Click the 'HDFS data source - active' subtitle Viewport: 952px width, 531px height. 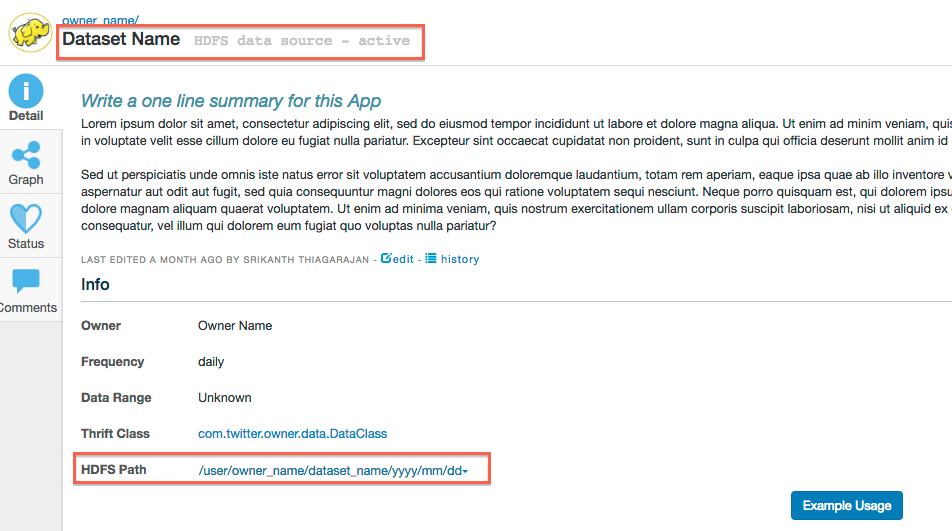(302, 41)
